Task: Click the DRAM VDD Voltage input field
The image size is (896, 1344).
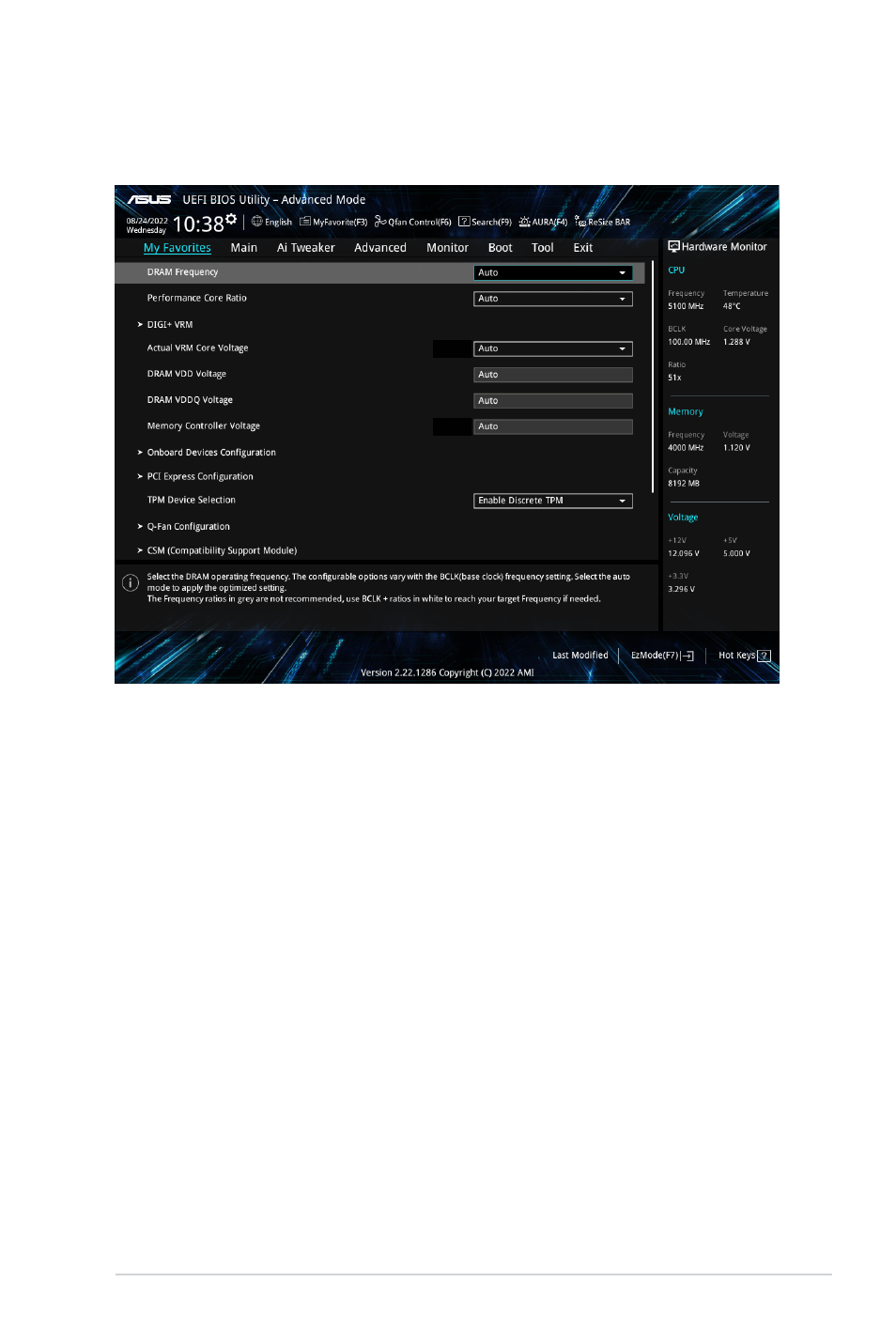Action: [x=552, y=375]
